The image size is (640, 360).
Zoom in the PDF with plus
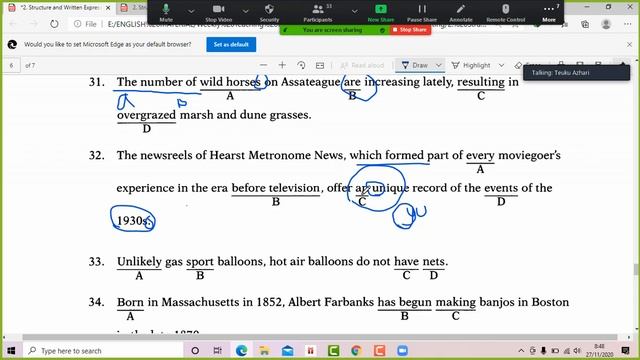point(282,65)
